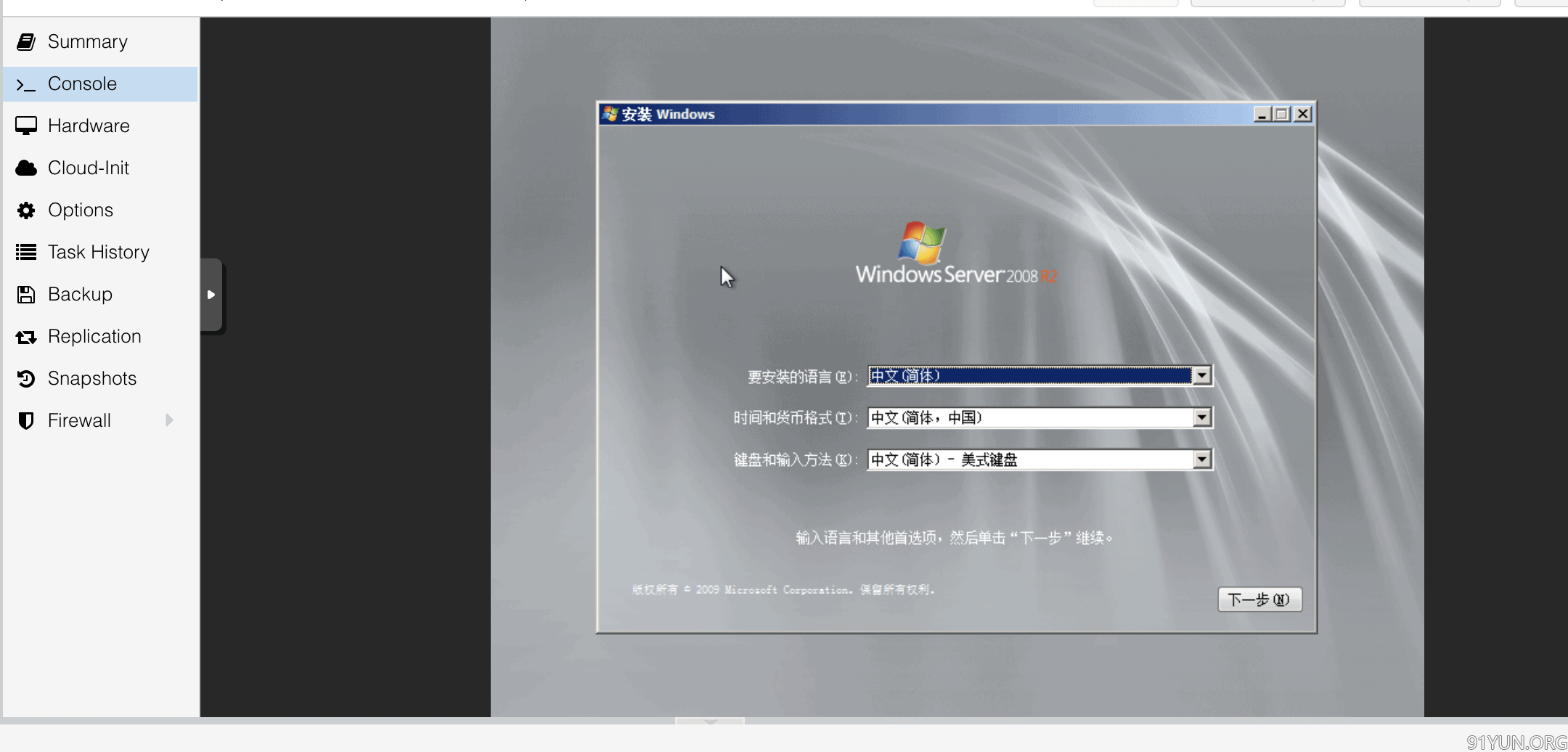1568x752 pixels.
Task: Click the Windows Server 2008 R2 logo
Action: point(956,254)
